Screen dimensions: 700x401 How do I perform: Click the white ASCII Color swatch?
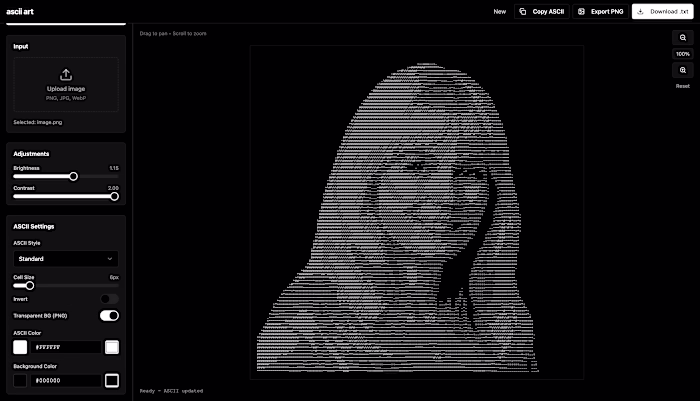pyautogui.click(x=20, y=347)
